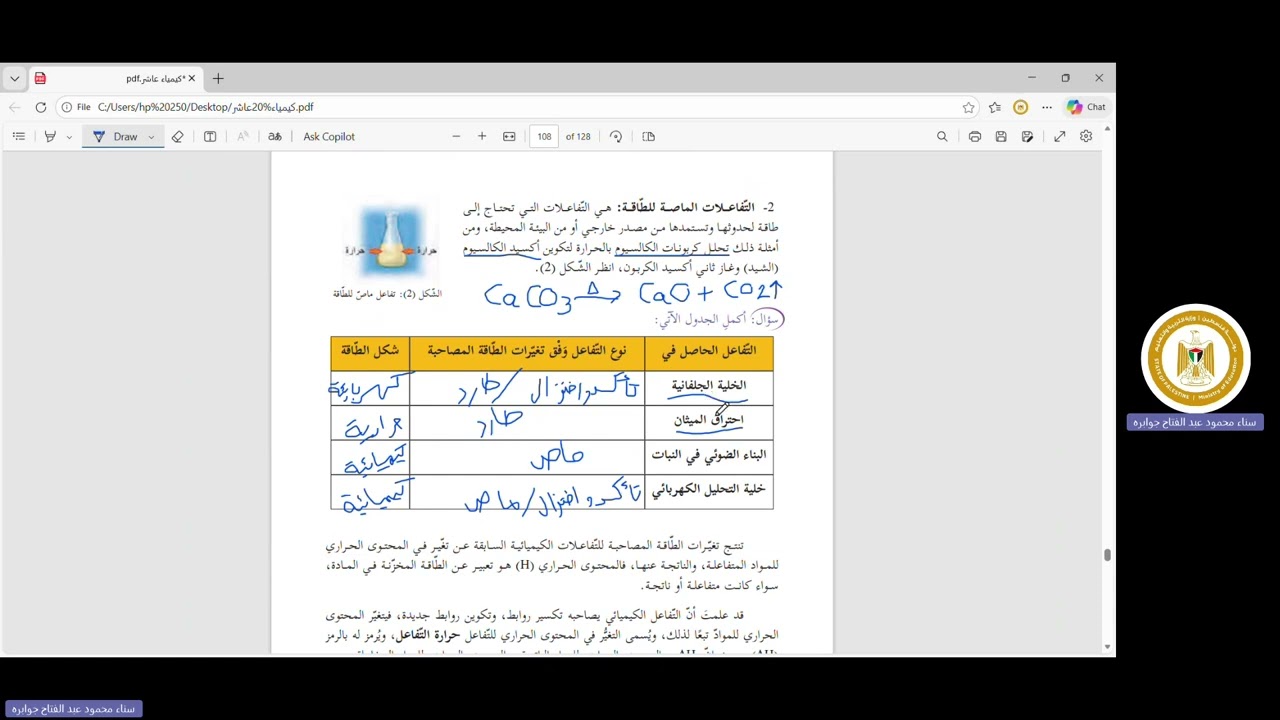
Task: Click the figure caption الشكل (2): تفاعل ماص للطاقة
Action: pyautogui.click(x=387, y=294)
